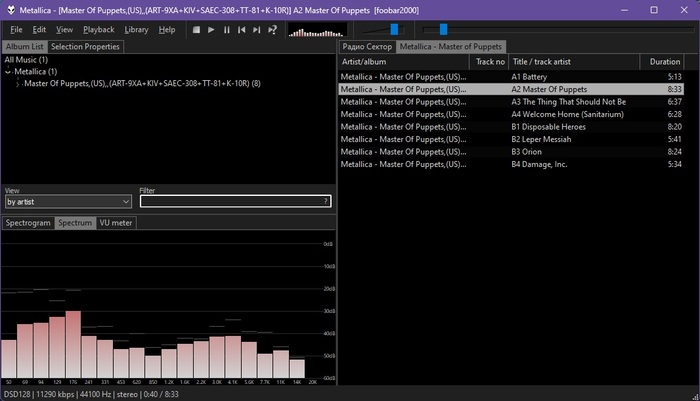The width and height of the screenshot is (700, 401).
Task: Sort playlist by Duration column header
Action: (x=664, y=62)
